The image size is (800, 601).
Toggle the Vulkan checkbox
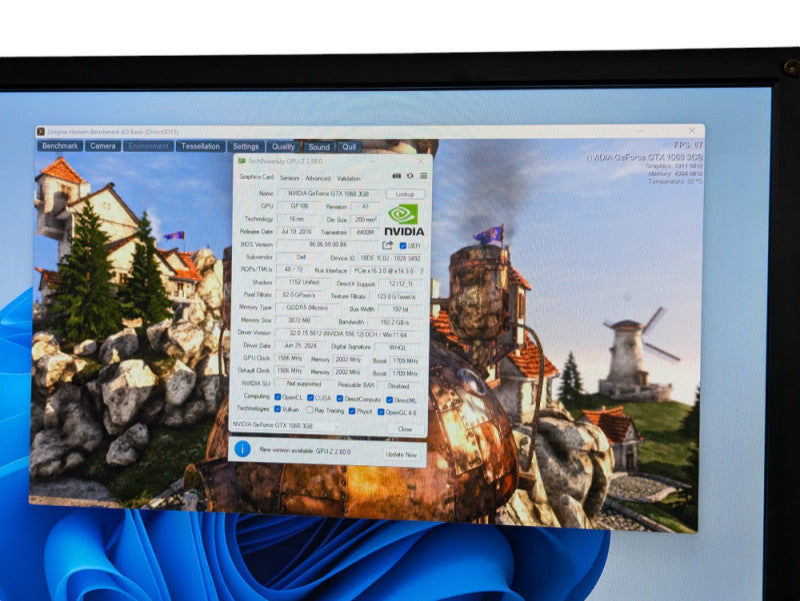coord(278,409)
